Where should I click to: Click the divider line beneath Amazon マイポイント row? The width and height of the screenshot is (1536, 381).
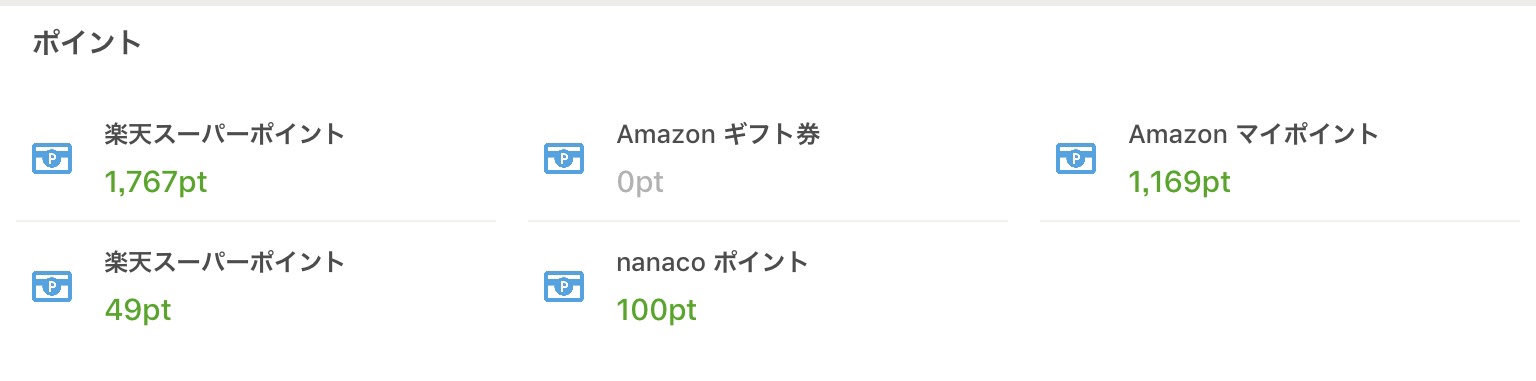(x=1280, y=221)
